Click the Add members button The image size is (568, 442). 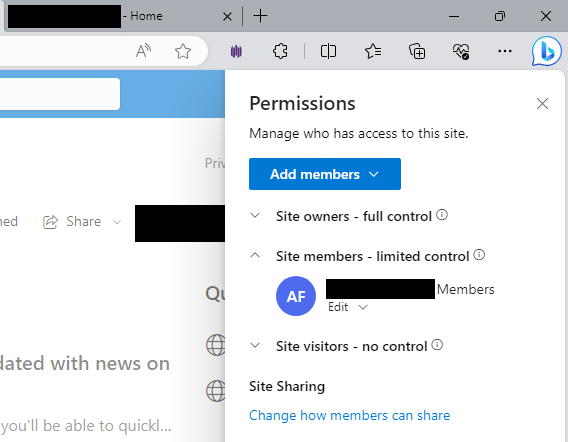pos(325,174)
